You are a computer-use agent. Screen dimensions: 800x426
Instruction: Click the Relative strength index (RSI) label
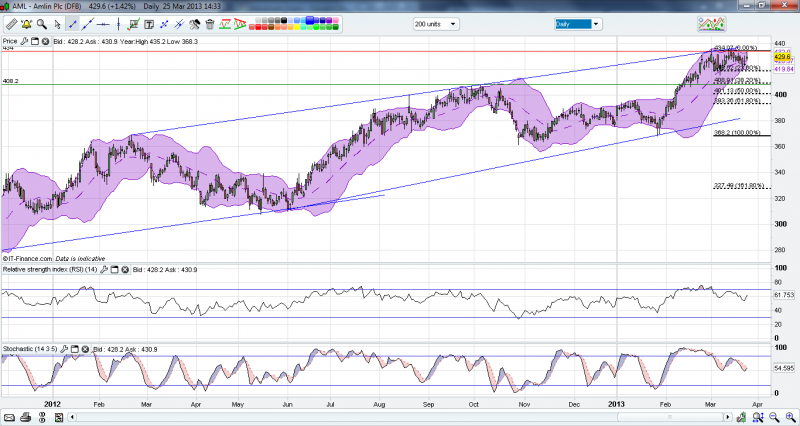[x=51, y=269]
